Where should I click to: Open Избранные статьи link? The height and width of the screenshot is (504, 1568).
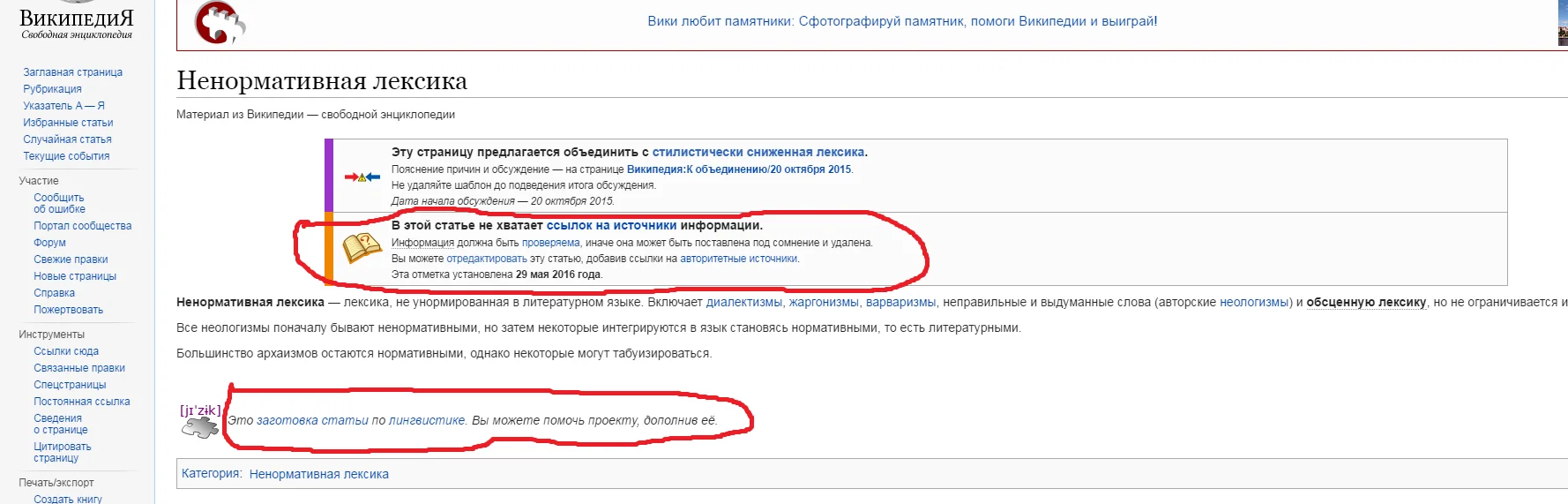[x=68, y=123]
